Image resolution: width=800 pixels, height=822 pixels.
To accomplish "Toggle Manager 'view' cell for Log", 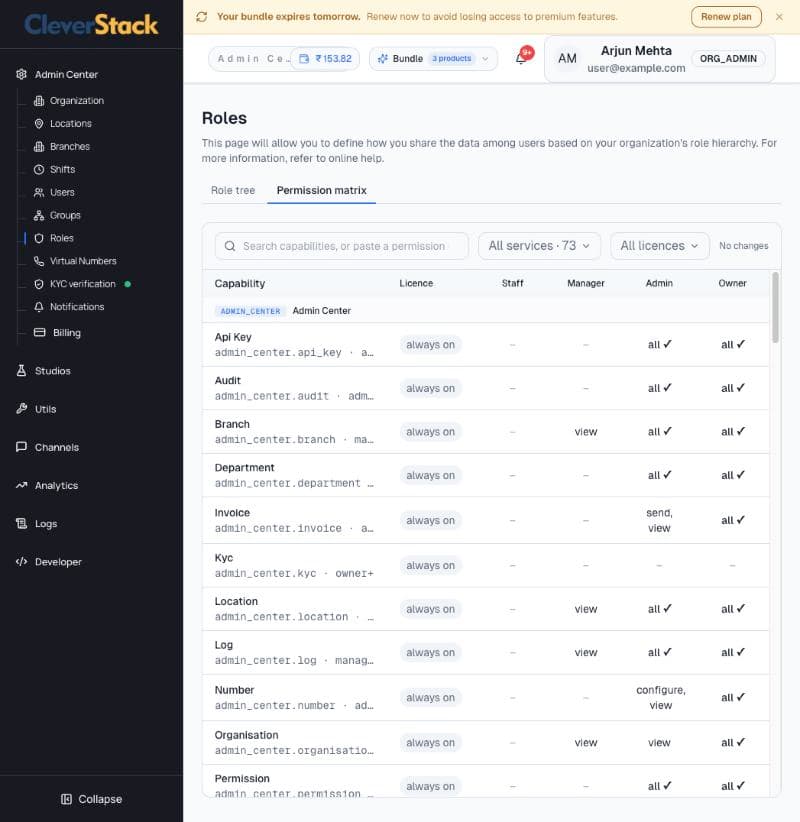I will point(586,652).
